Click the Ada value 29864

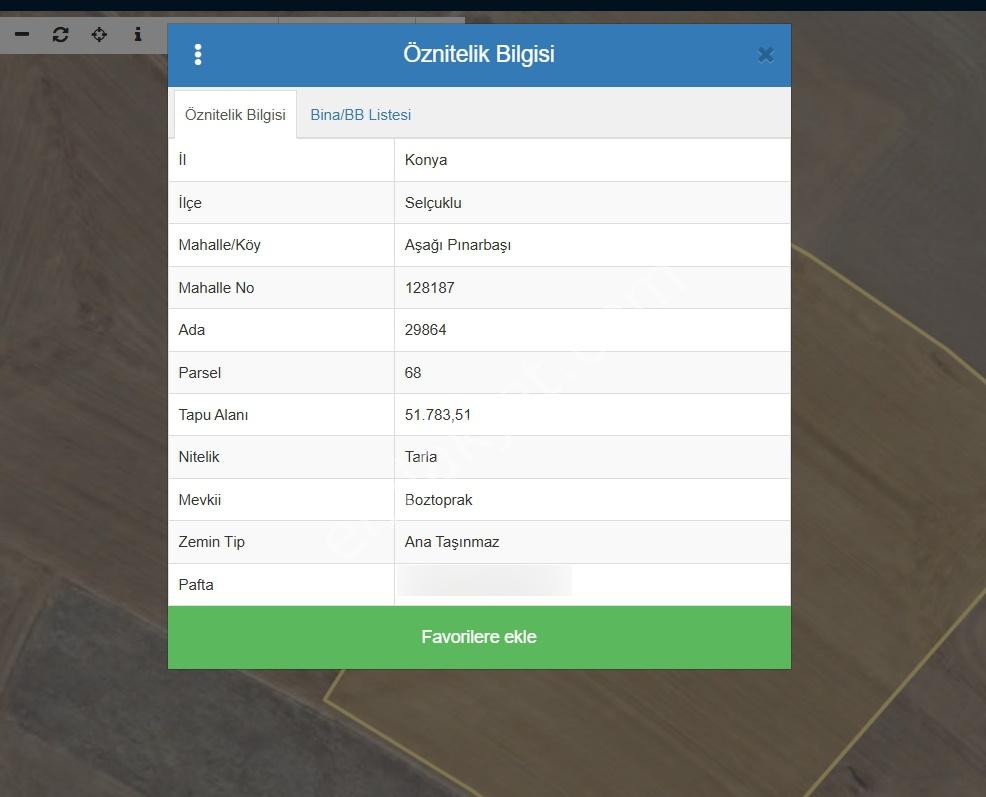pyautogui.click(x=425, y=330)
